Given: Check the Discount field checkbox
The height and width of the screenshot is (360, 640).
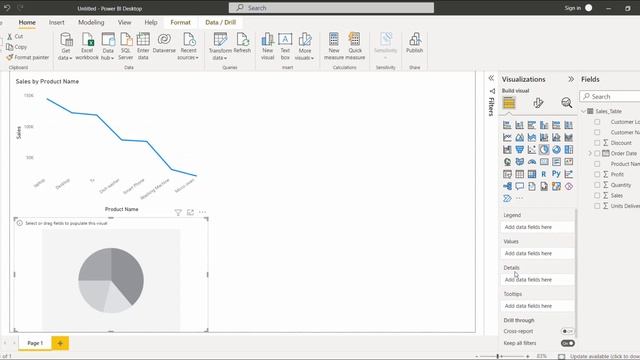Looking at the screenshot, I should (x=597, y=143).
